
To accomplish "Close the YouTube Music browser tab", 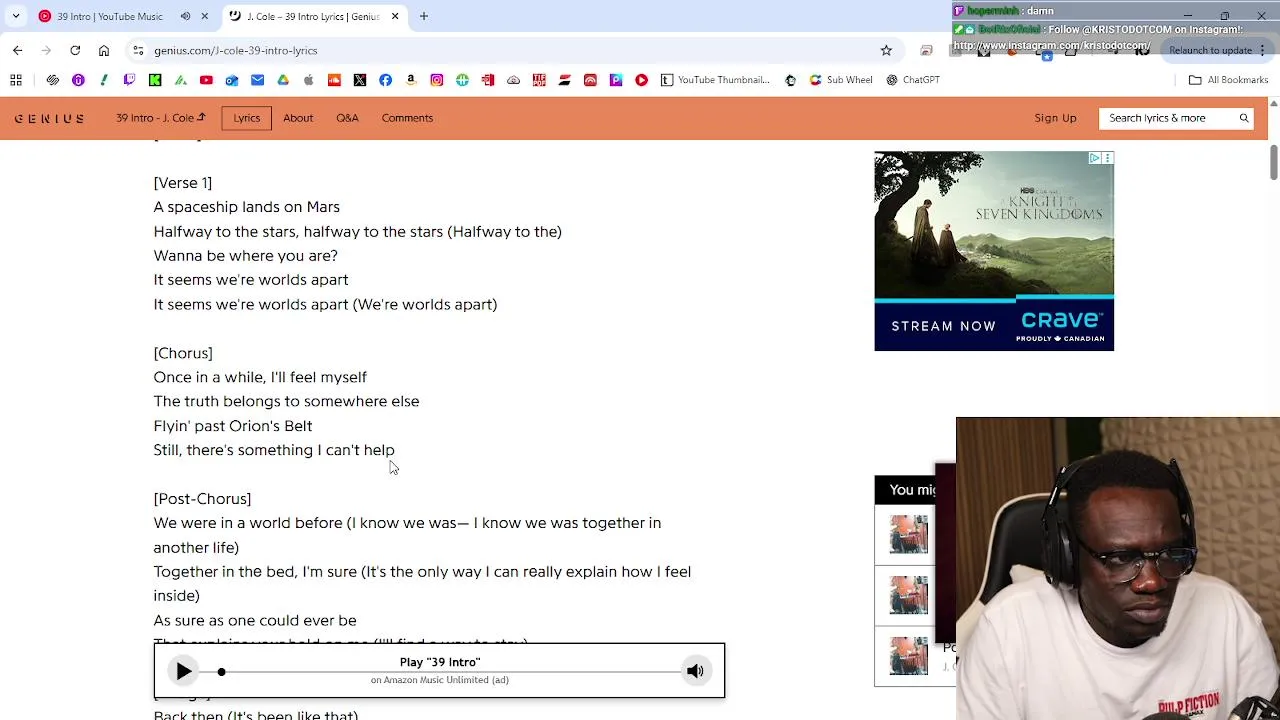I will pos(204,16).
